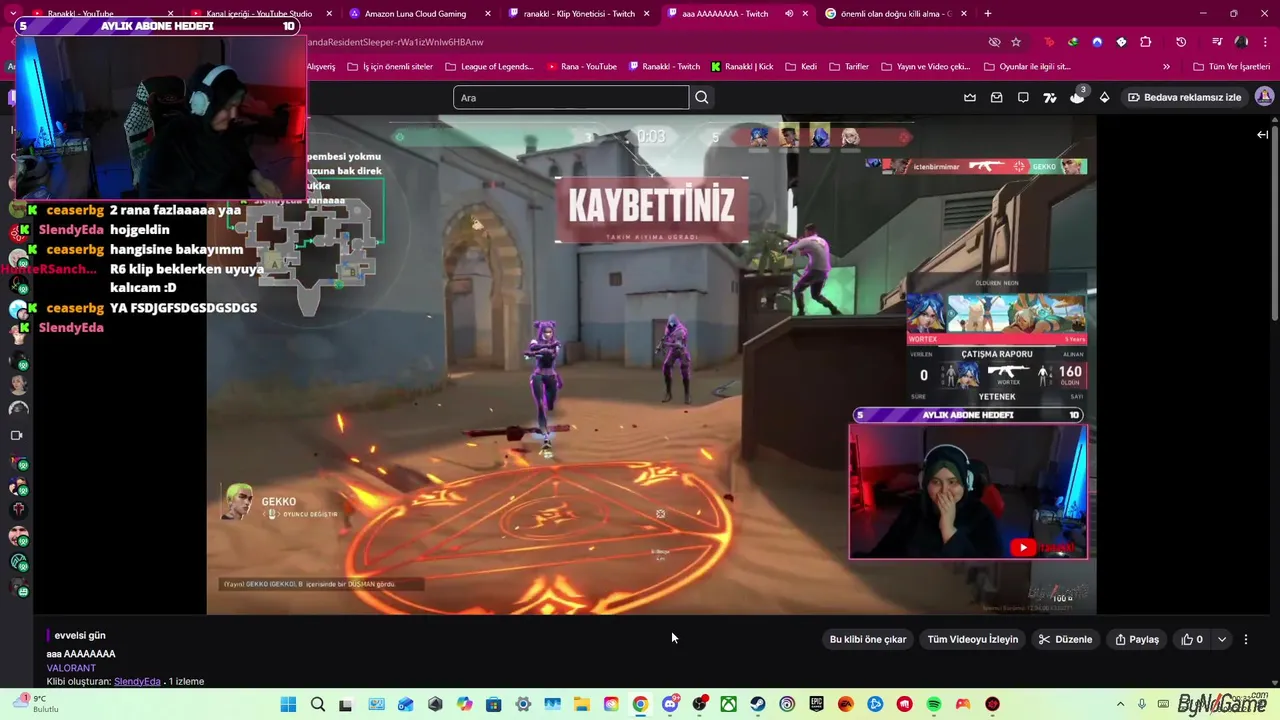Switch to the YouTube Studio Kanal içeriği tab

pos(258,14)
